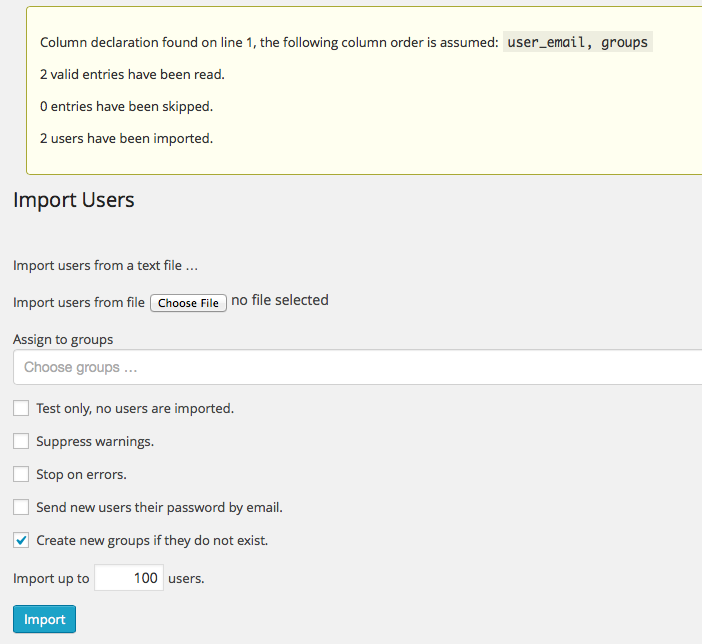Screen dimensions: 702x644
Task: Click the 'Test only, no users are imported' label
Action: click(x=135, y=408)
